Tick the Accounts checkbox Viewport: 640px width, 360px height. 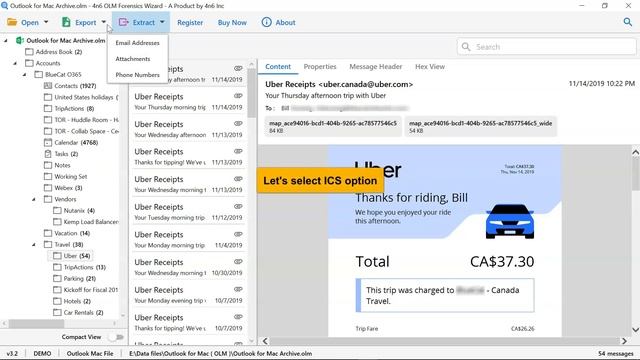(x=29, y=63)
